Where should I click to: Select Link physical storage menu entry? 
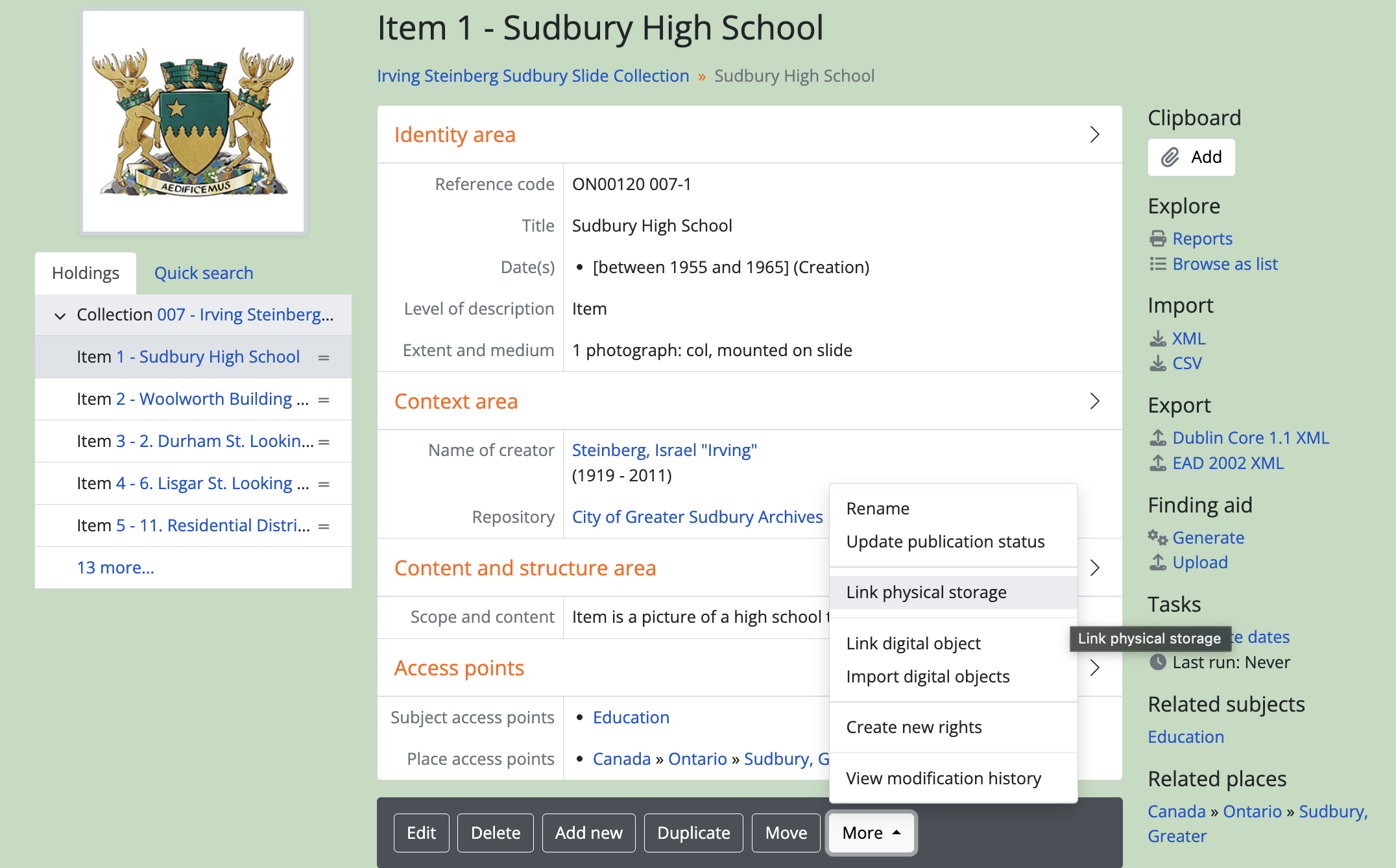coord(926,592)
